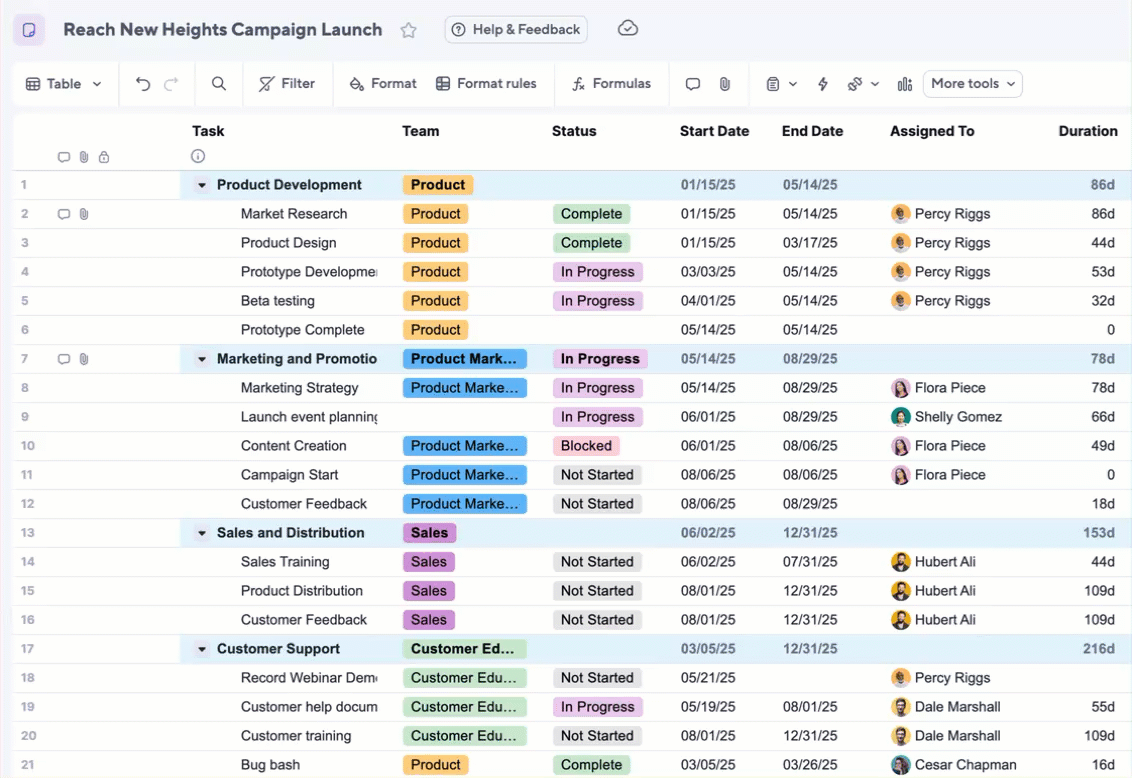Click the attachments paperclip icon in the toolbar
1132x778 pixels.
click(x=724, y=84)
